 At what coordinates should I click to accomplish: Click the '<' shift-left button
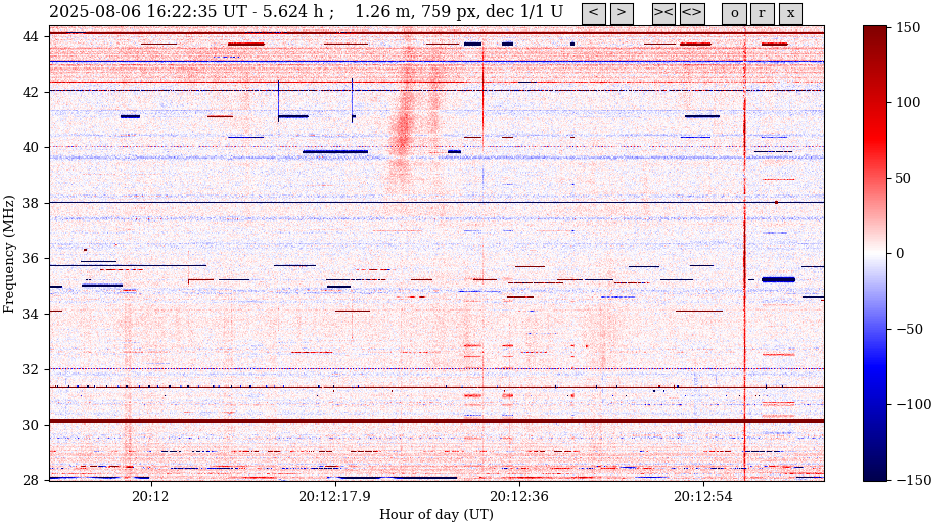coord(593,13)
